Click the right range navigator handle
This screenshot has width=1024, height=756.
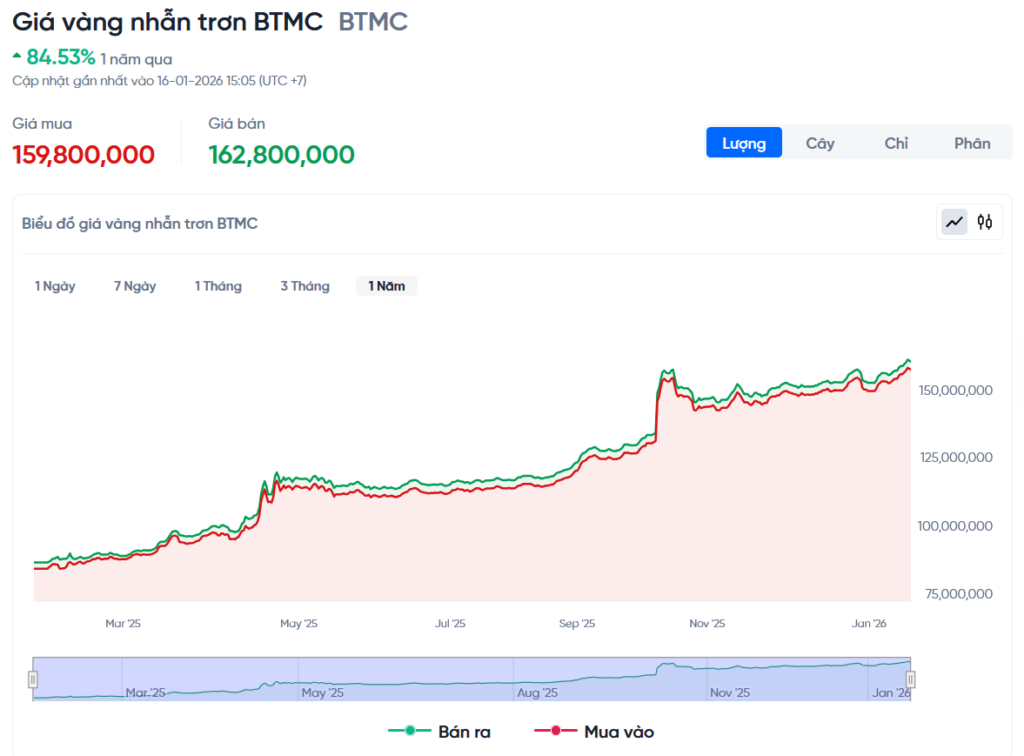(911, 680)
